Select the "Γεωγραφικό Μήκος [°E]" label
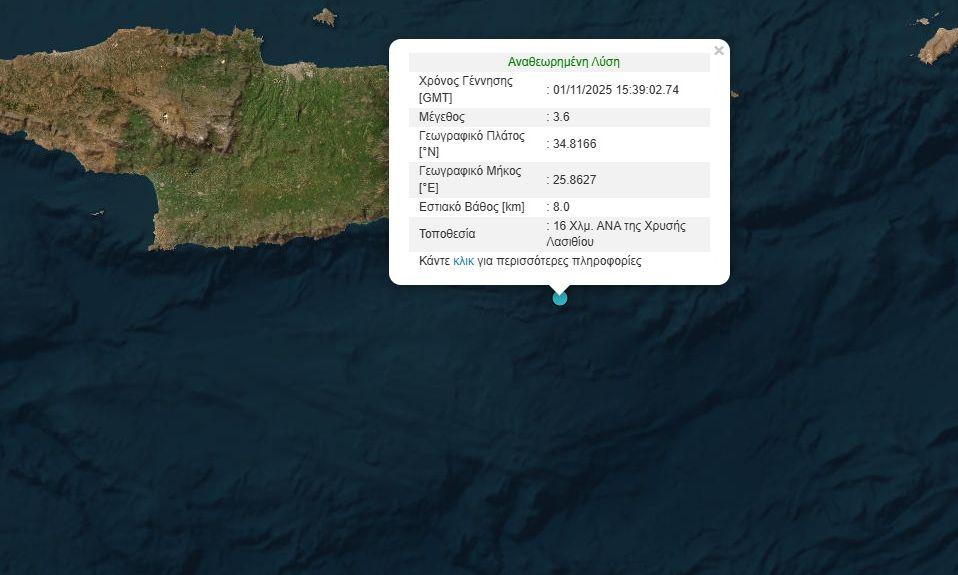This screenshot has width=958, height=575. point(469,179)
